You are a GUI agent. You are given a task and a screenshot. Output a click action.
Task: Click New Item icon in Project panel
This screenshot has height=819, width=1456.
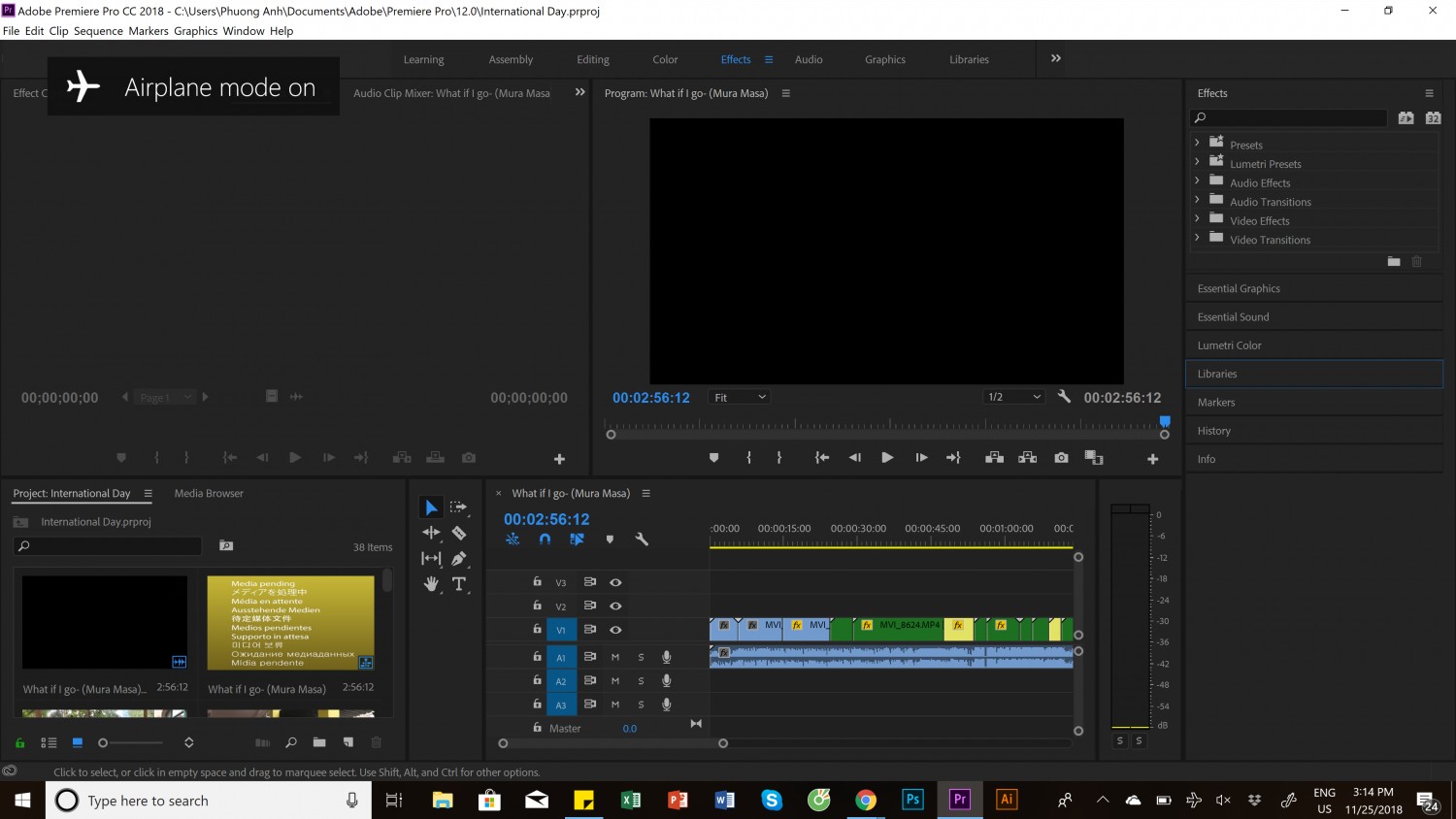click(348, 742)
